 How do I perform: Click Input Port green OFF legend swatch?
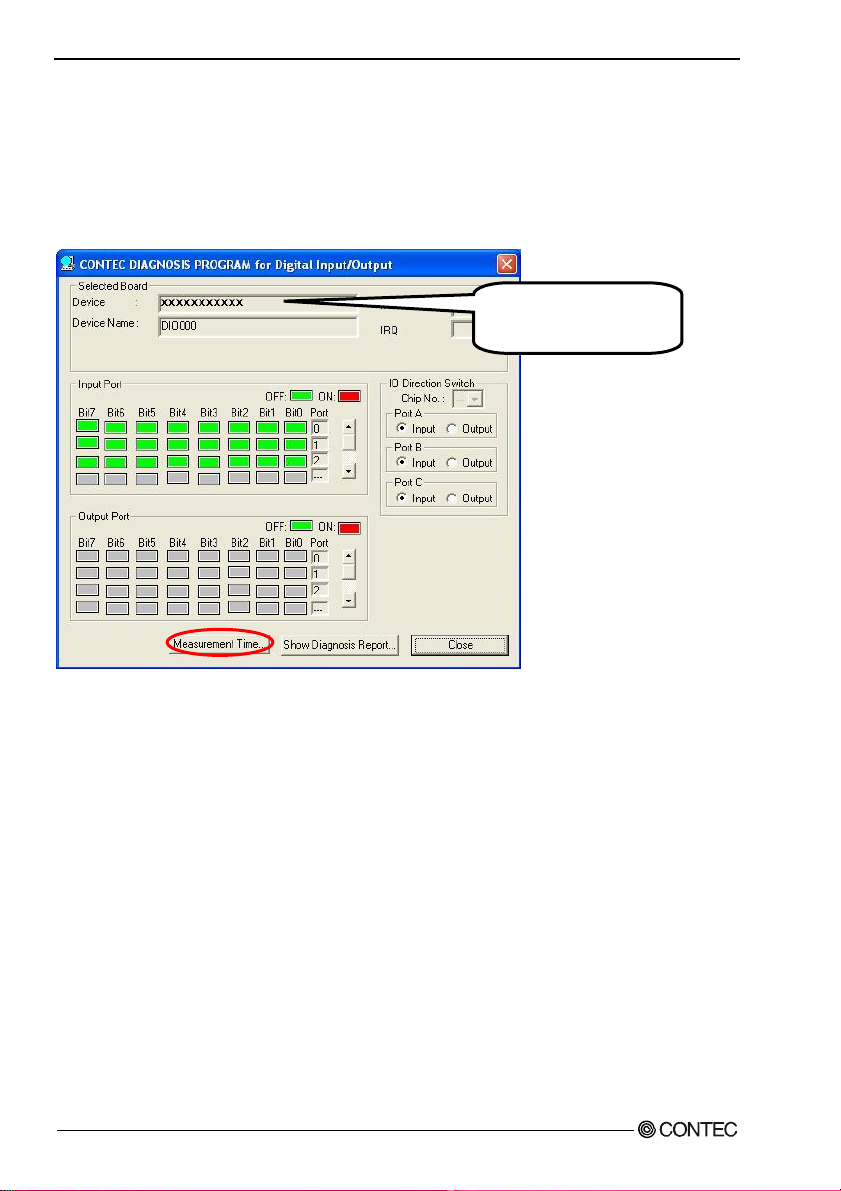[302, 396]
